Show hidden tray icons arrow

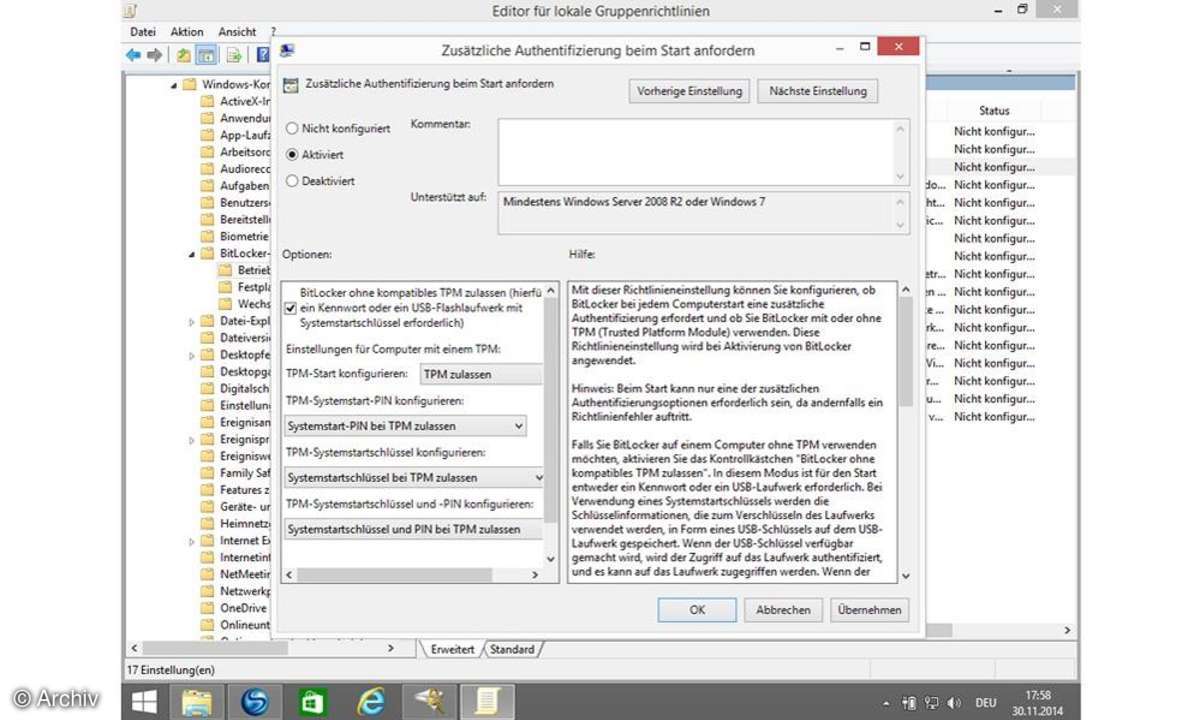tap(887, 702)
